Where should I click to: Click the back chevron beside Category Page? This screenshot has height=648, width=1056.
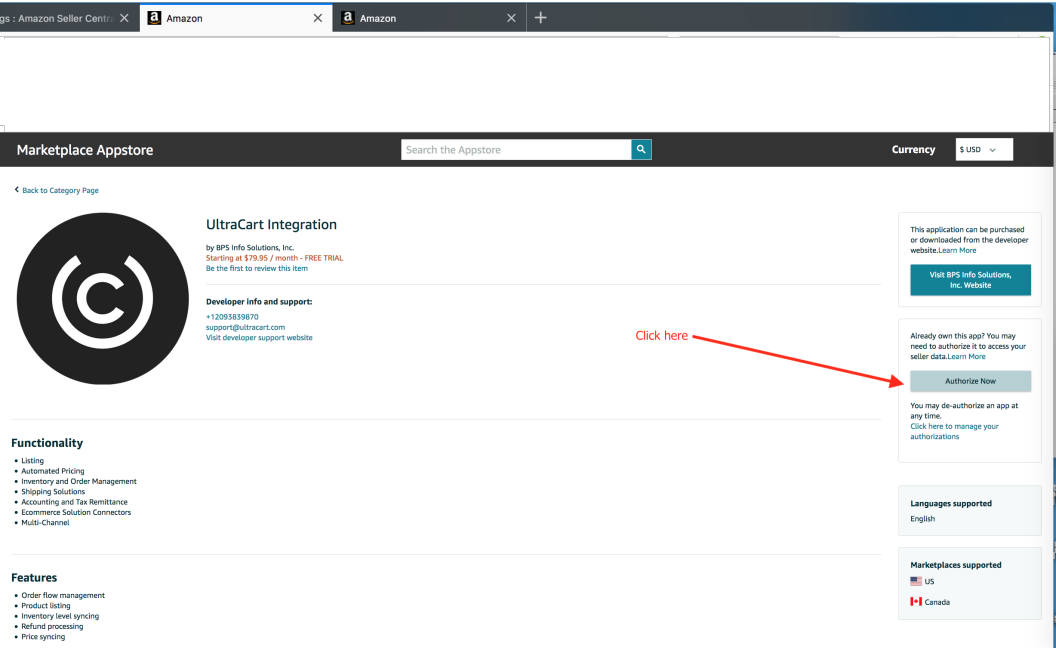[x=17, y=190]
